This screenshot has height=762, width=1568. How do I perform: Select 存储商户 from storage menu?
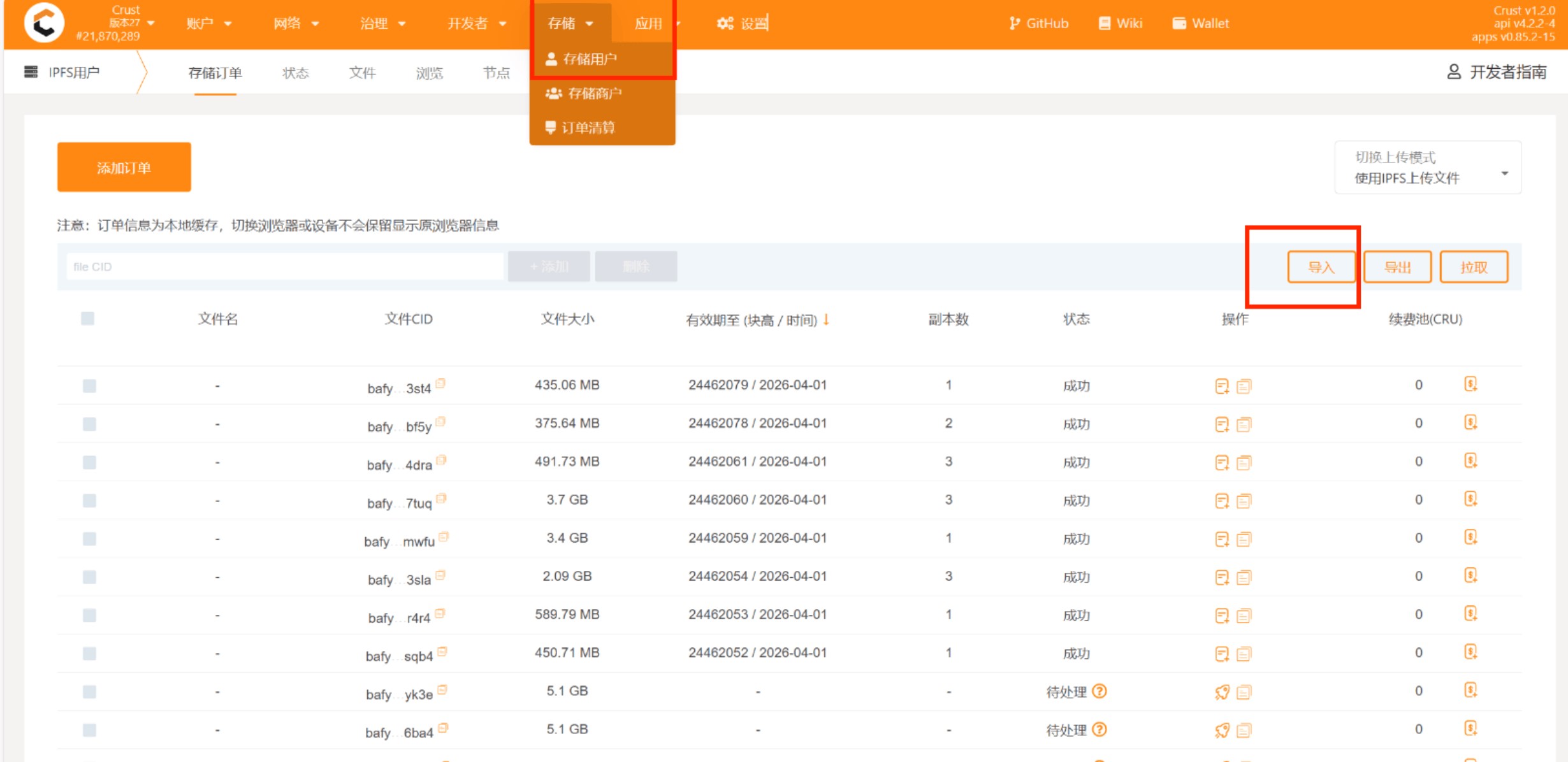pos(594,94)
